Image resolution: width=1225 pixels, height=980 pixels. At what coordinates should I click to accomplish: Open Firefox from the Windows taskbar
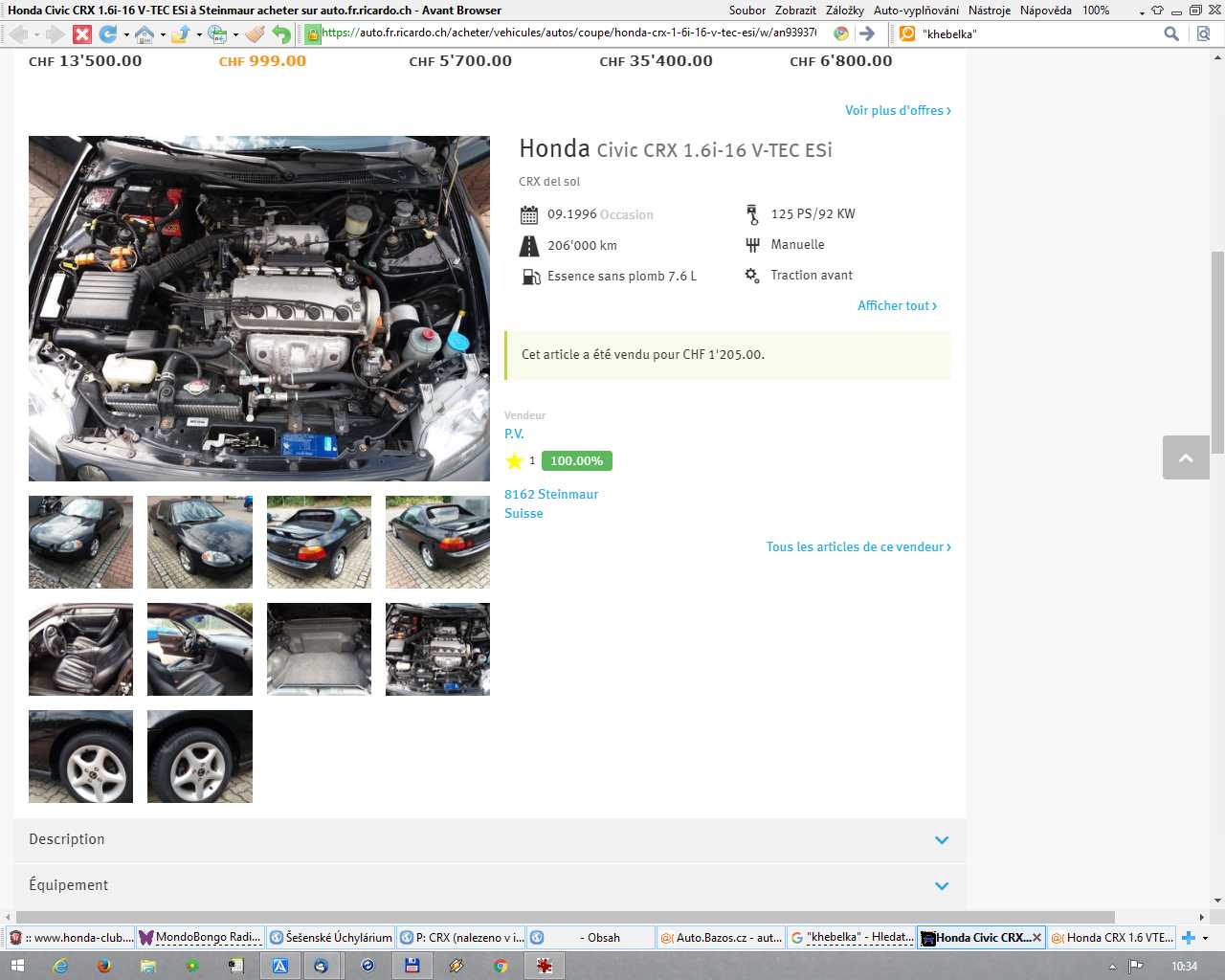[x=103, y=966]
